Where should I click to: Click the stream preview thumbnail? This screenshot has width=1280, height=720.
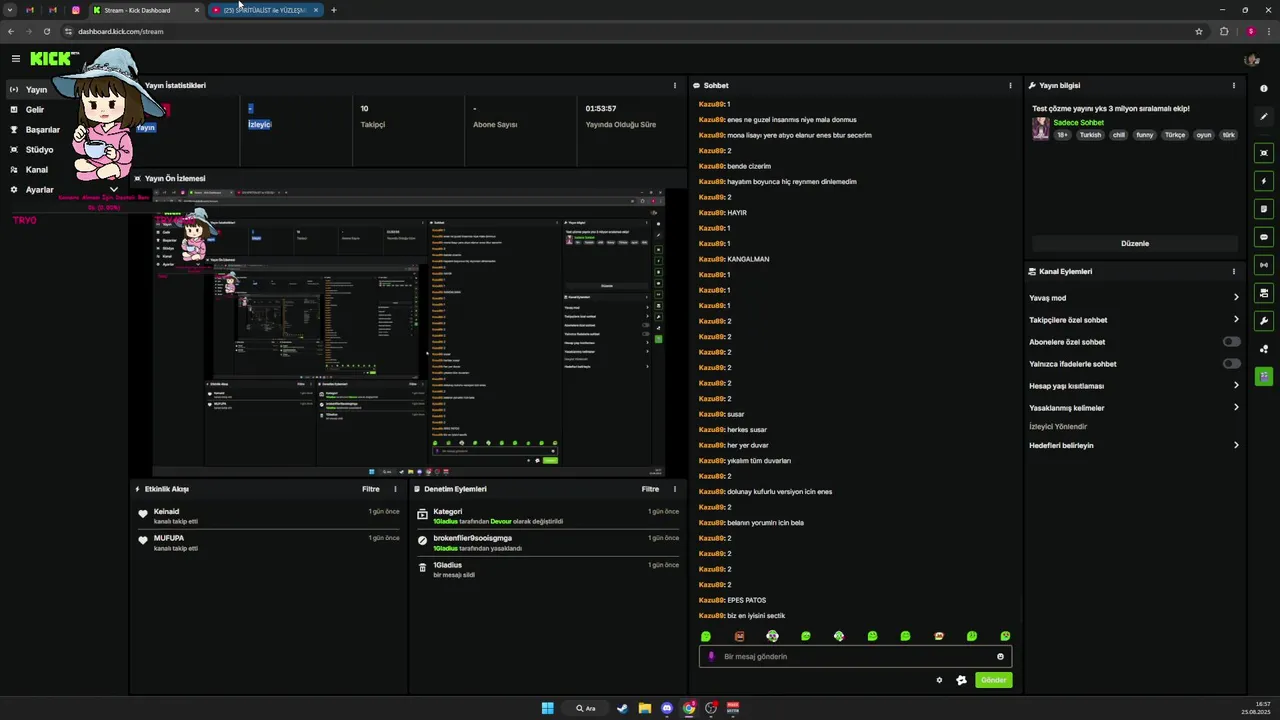click(408, 332)
